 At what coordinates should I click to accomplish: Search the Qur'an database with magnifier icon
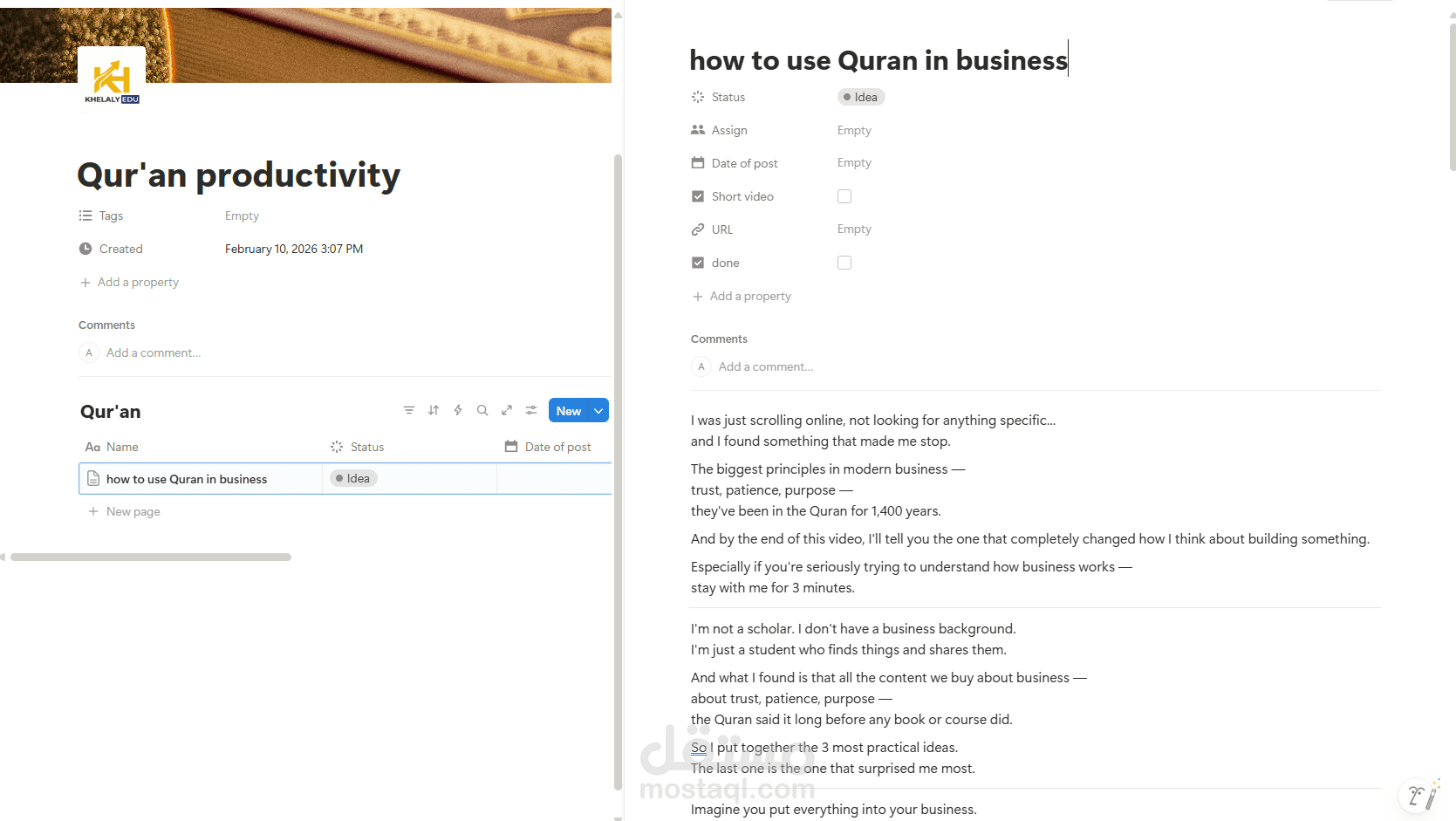(x=482, y=410)
